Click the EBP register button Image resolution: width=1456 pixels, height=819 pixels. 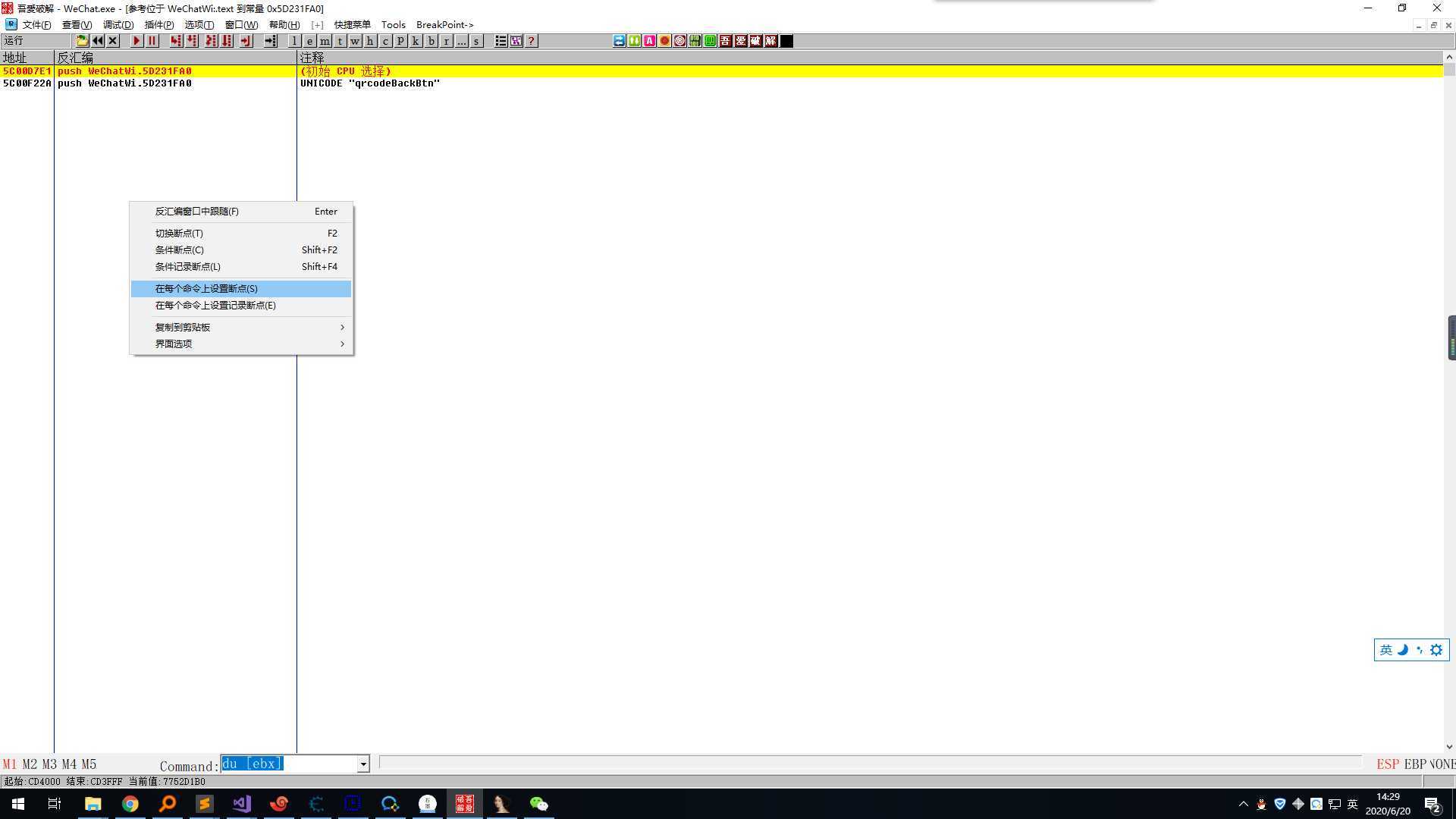click(x=1415, y=764)
